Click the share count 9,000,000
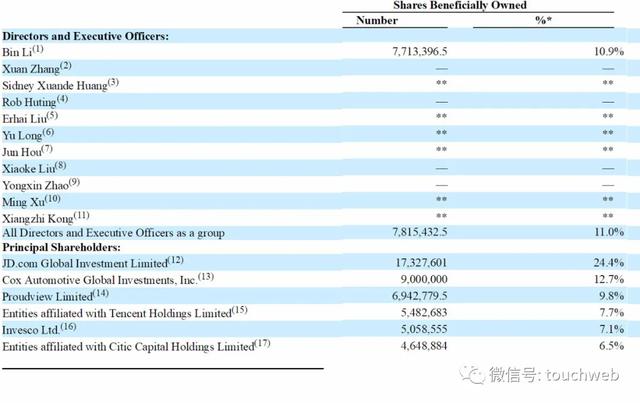 pos(424,279)
